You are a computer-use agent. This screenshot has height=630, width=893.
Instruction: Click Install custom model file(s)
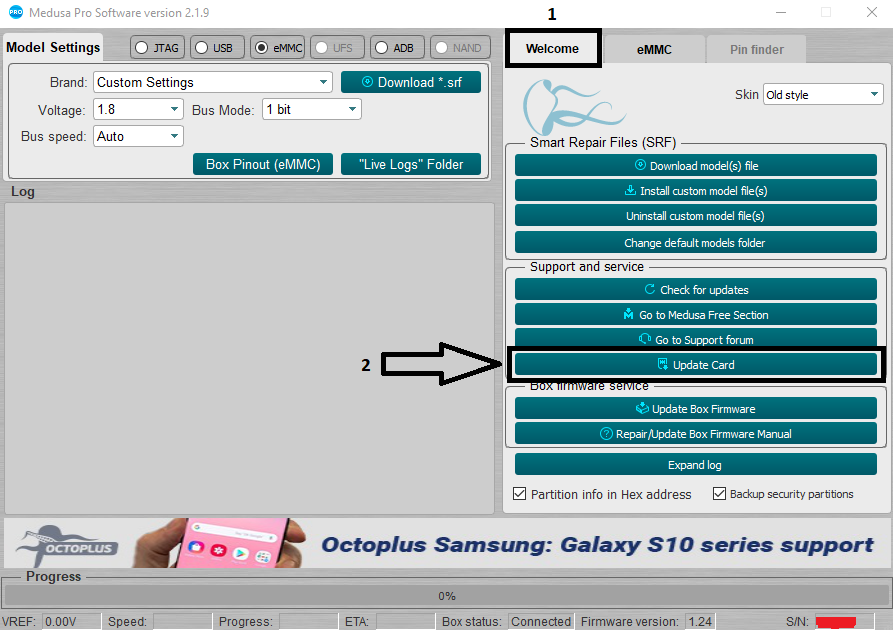(695, 191)
